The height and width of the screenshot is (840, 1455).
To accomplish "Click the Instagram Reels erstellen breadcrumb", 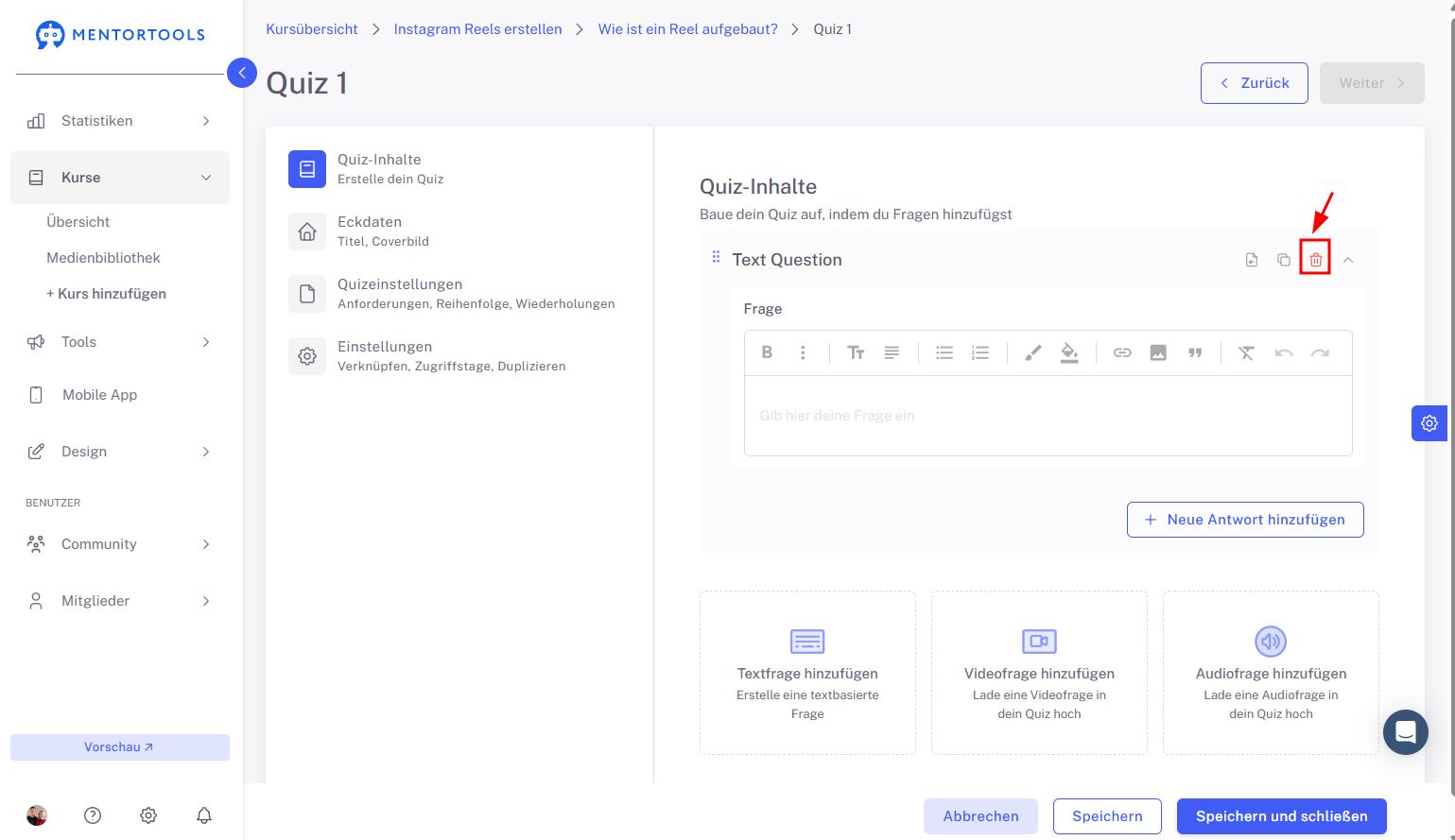I will coord(477,29).
